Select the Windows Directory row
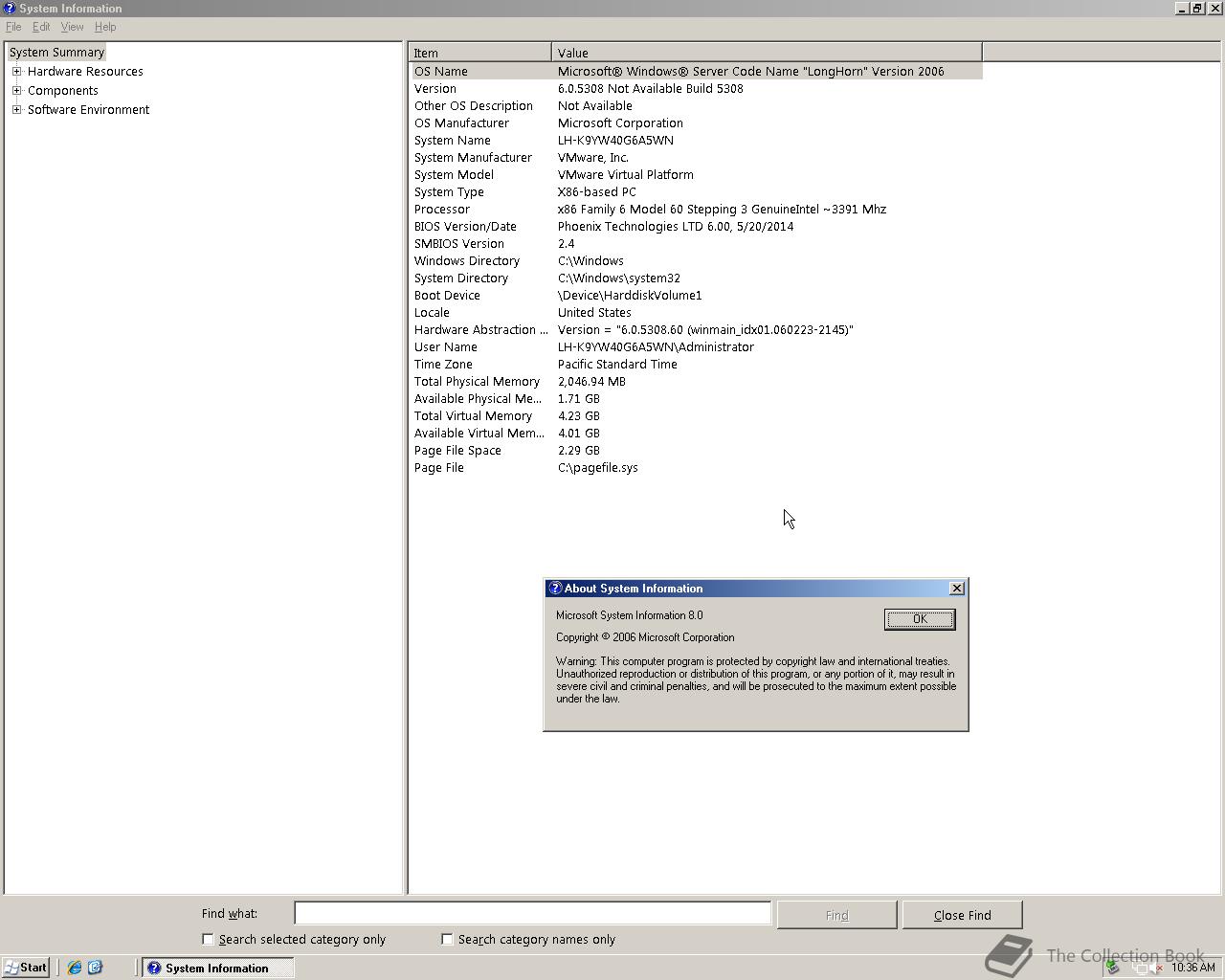The width and height of the screenshot is (1225, 980). 697,260
